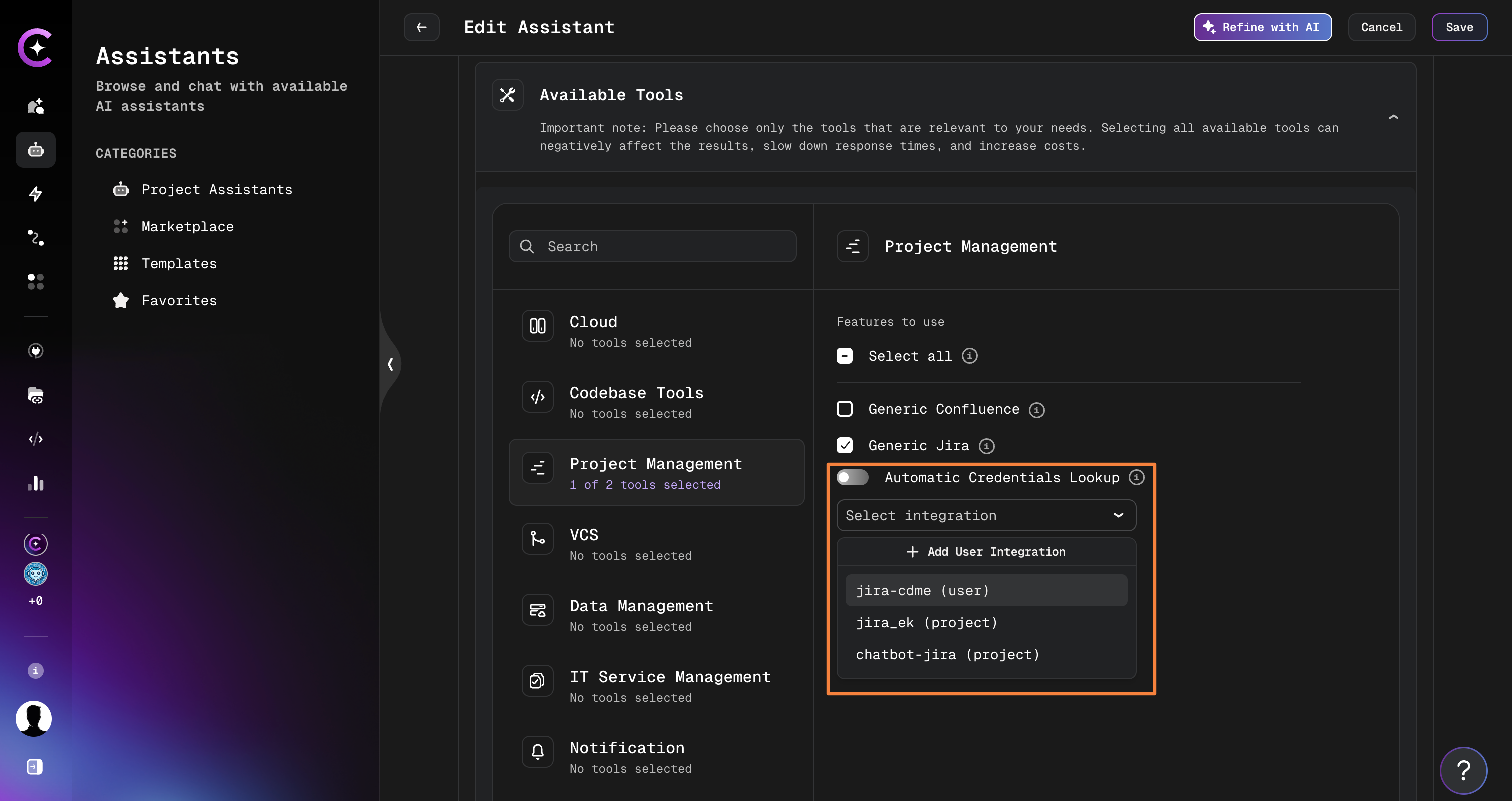Viewport: 1512px width, 801px height.
Task: Enable Automatic Credentials Lookup toggle
Action: click(852, 477)
